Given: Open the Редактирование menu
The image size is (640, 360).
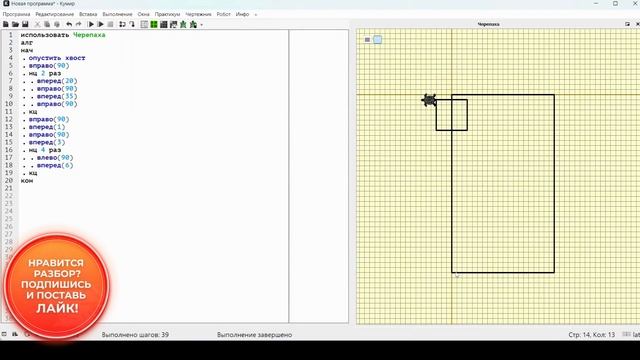Looking at the screenshot, I should click(x=55, y=14).
